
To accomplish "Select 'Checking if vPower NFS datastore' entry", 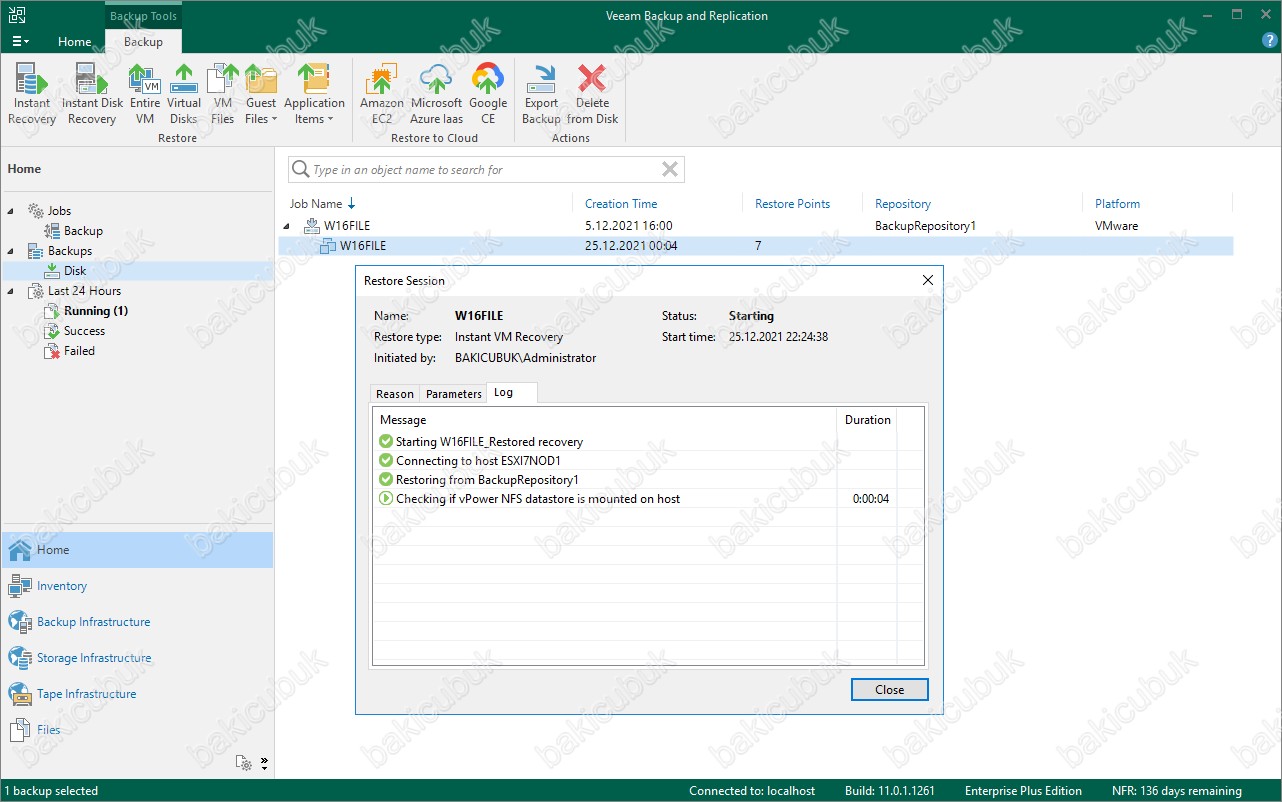I will tap(538, 499).
